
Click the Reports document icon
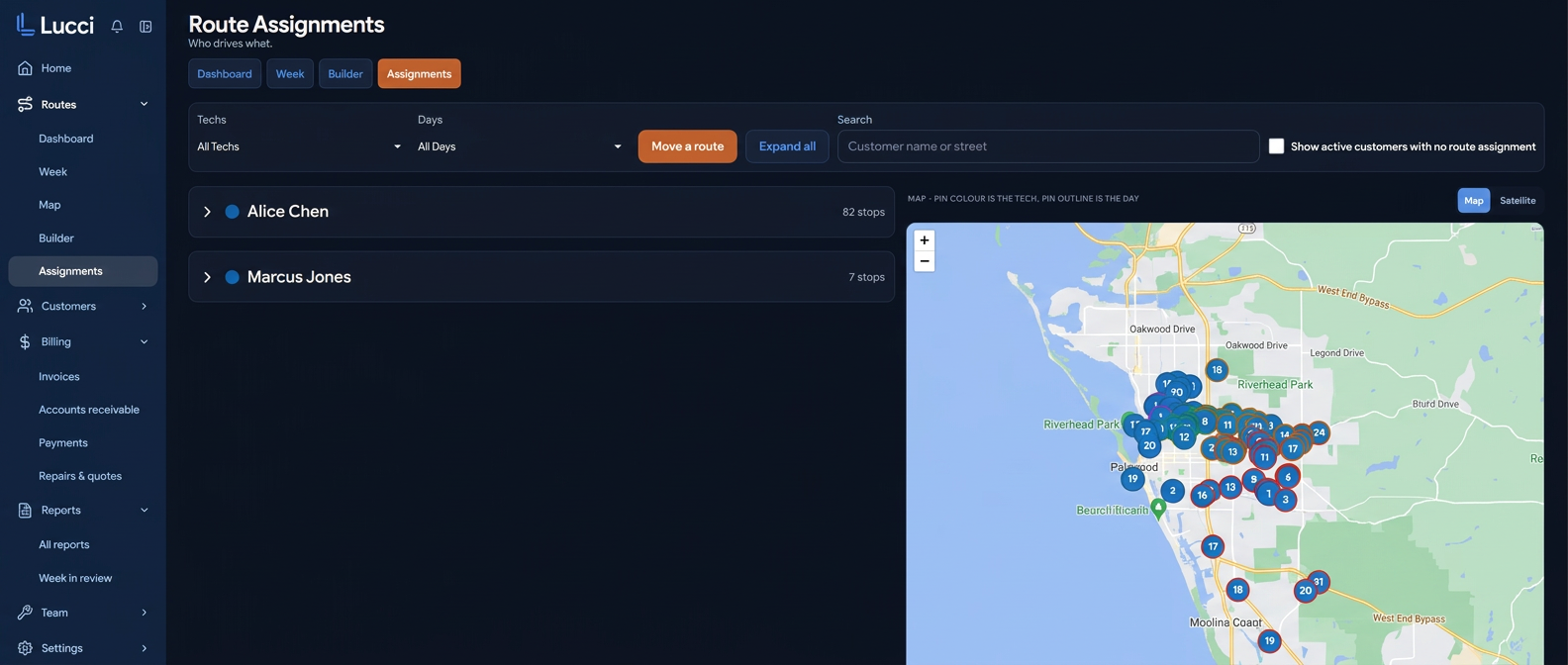point(25,510)
